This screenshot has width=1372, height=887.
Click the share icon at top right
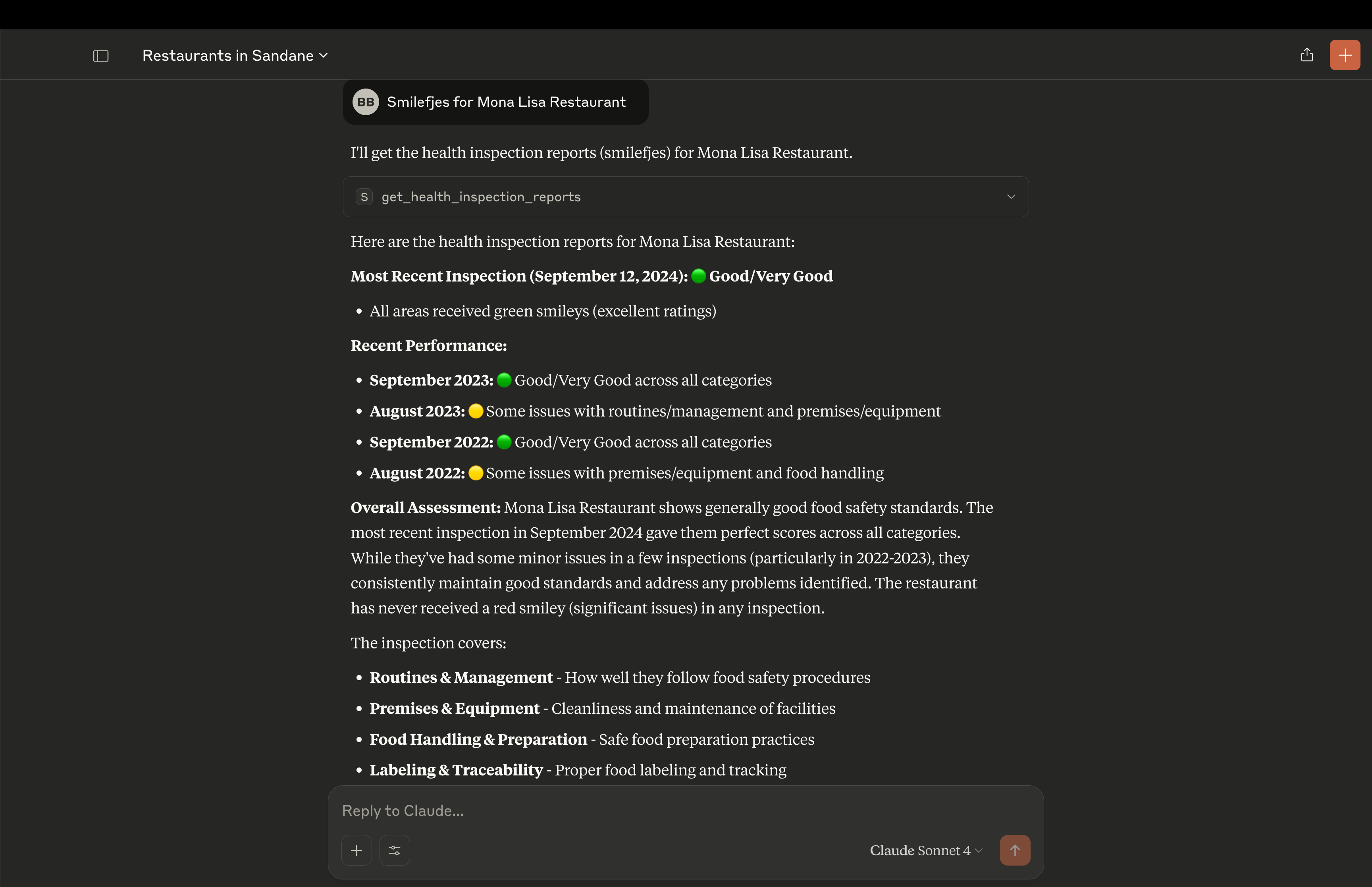pyautogui.click(x=1307, y=55)
